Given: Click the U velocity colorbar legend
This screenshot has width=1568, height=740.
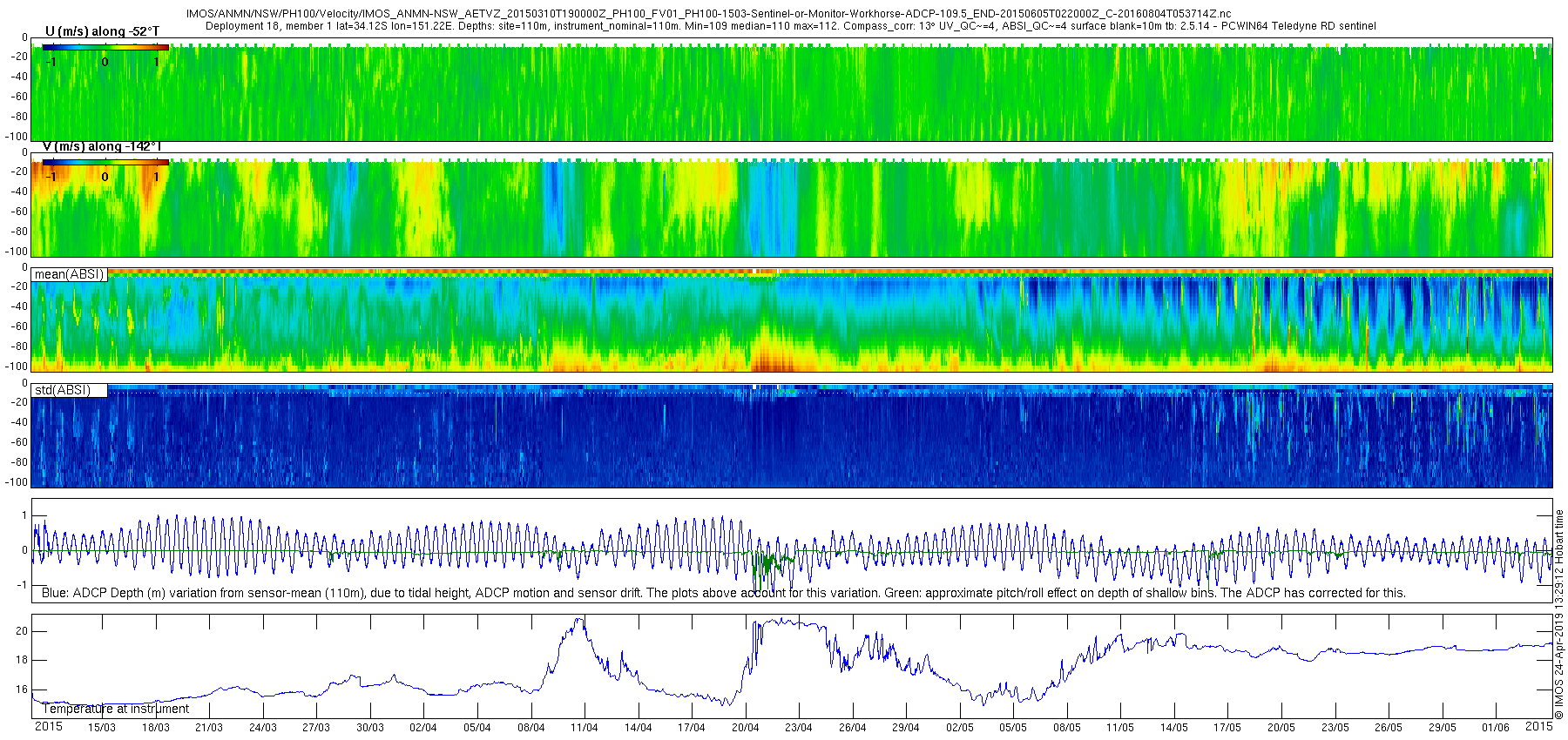Looking at the screenshot, I should click(105, 48).
